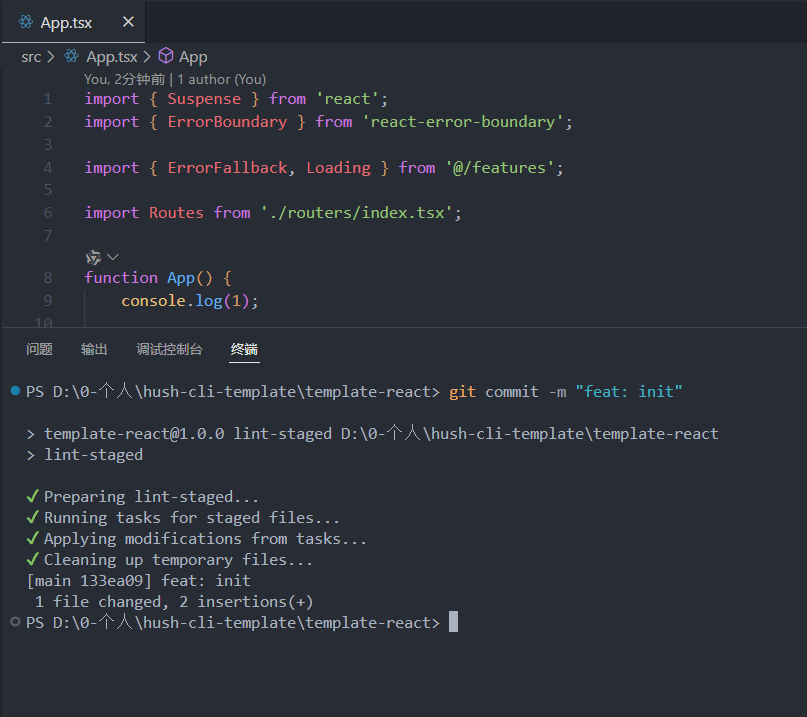
Task: Switch to the 输出 panel tab
Action: tap(94, 349)
